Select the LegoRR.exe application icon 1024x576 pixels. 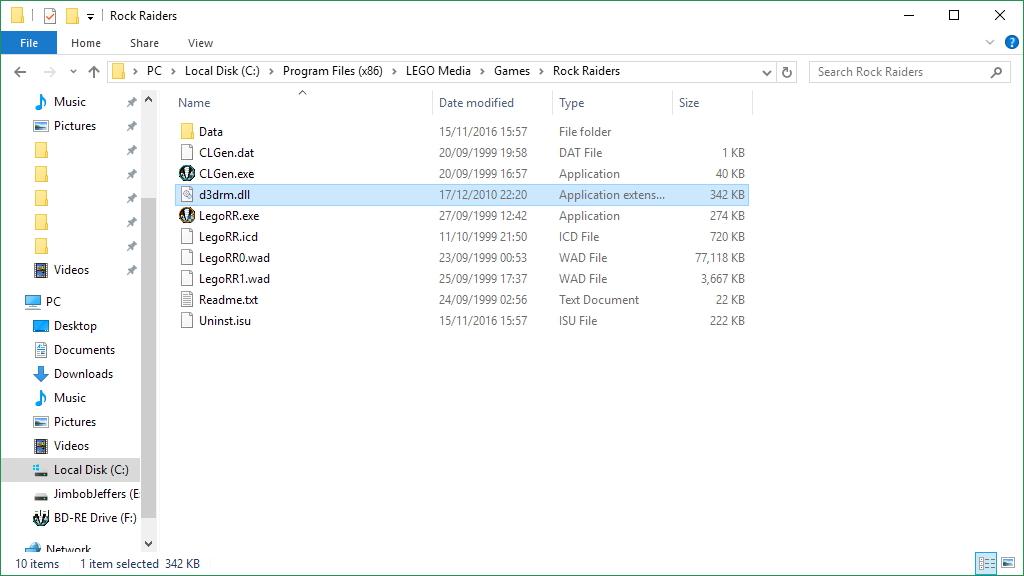pos(187,215)
